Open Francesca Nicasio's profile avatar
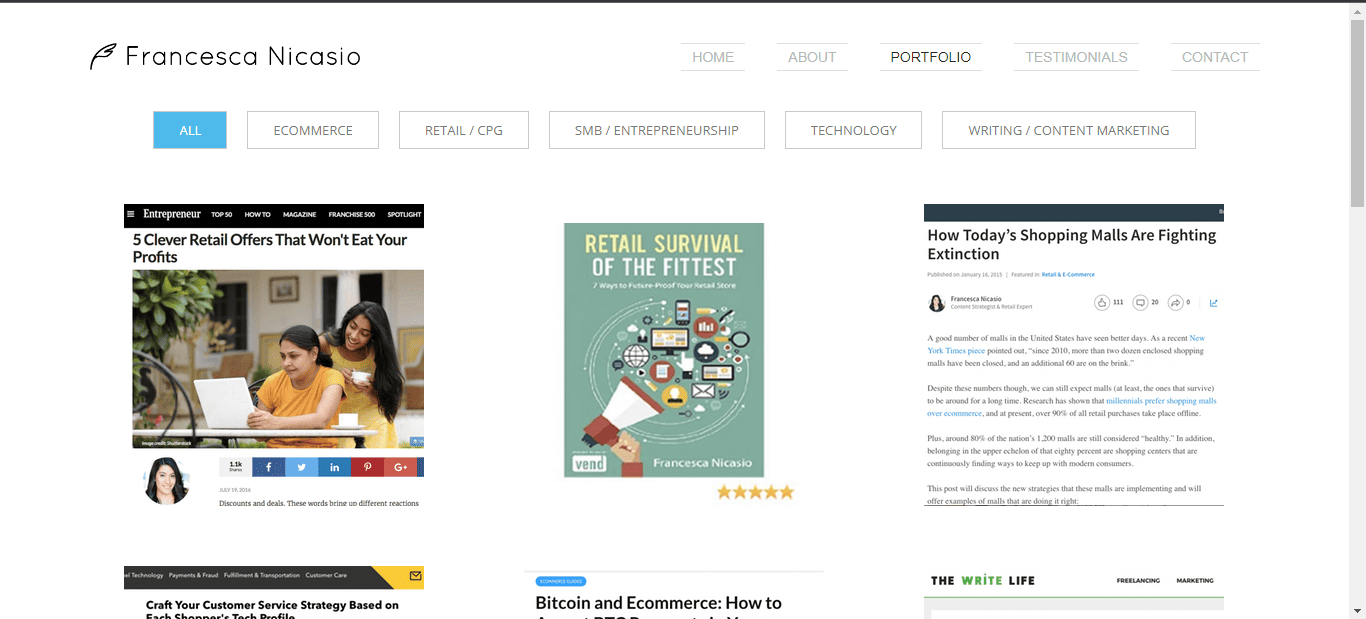1366x619 pixels. coord(936,302)
